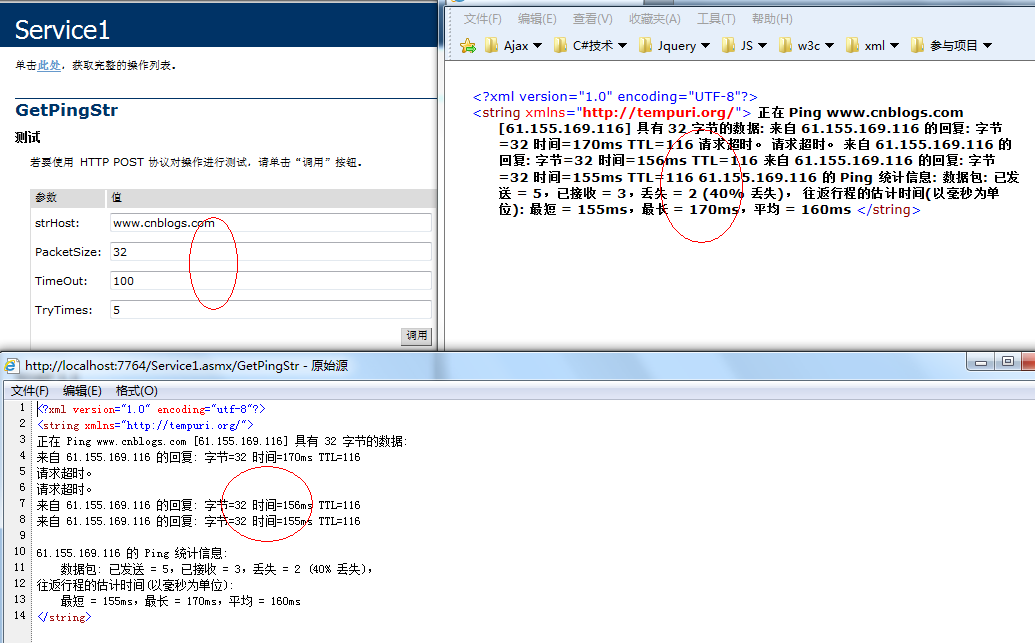The width and height of the screenshot is (1035, 643).
Task: Expand the Ajax folder dropdown arrow
Action: click(x=537, y=46)
